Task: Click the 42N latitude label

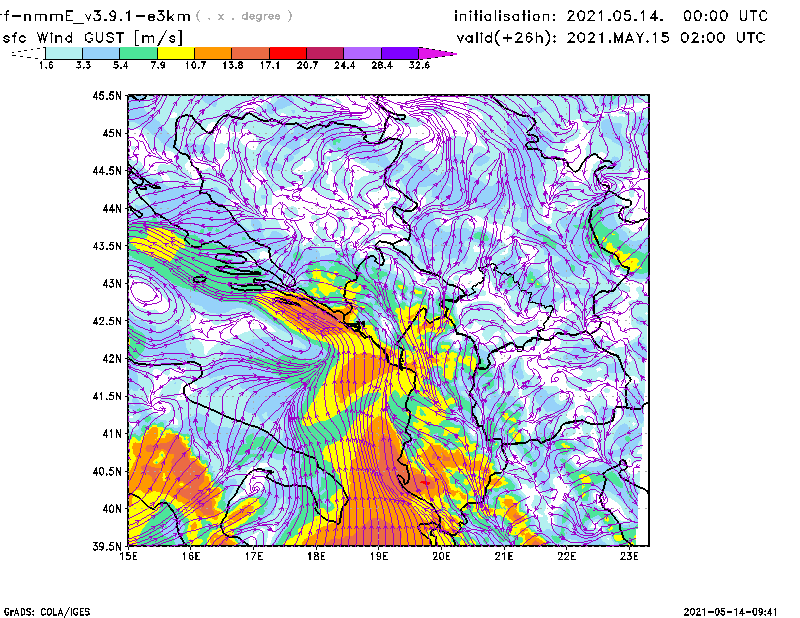Action: (112, 359)
